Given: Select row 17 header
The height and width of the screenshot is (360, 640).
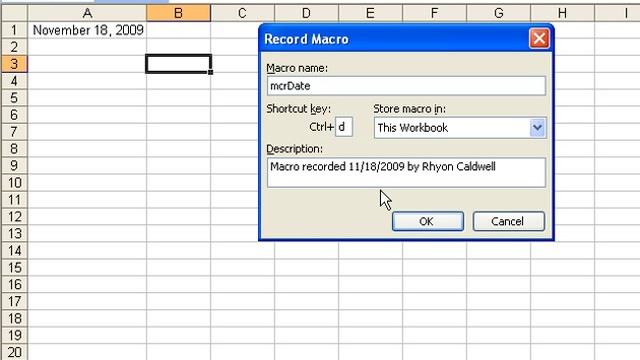Looking at the screenshot, I should pos(14,301).
